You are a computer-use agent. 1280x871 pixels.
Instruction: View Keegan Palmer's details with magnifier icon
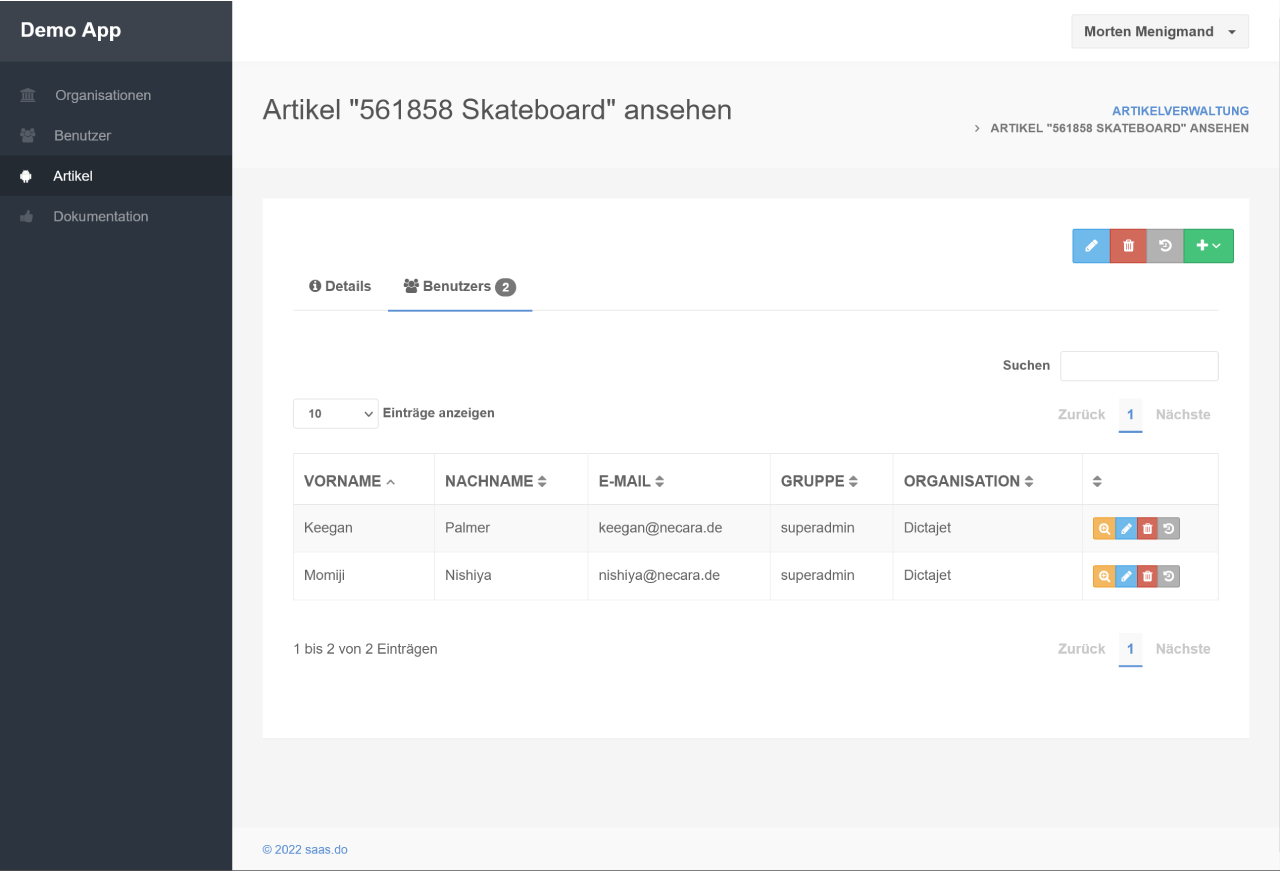(x=1104, y=529)
